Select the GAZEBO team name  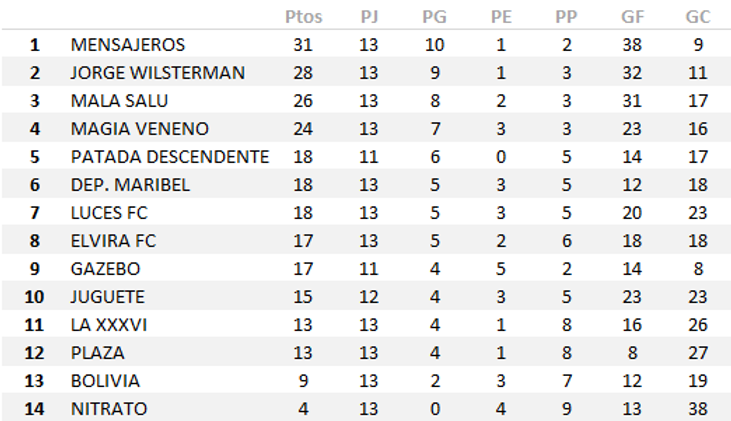pos(105,269)
